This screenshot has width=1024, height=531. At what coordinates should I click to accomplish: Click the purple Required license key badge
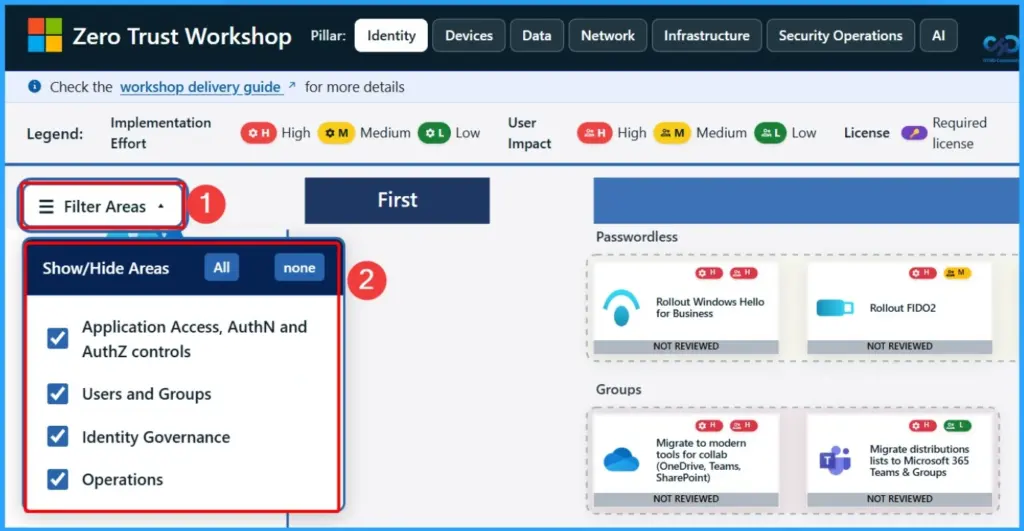[x=914, y=133]
